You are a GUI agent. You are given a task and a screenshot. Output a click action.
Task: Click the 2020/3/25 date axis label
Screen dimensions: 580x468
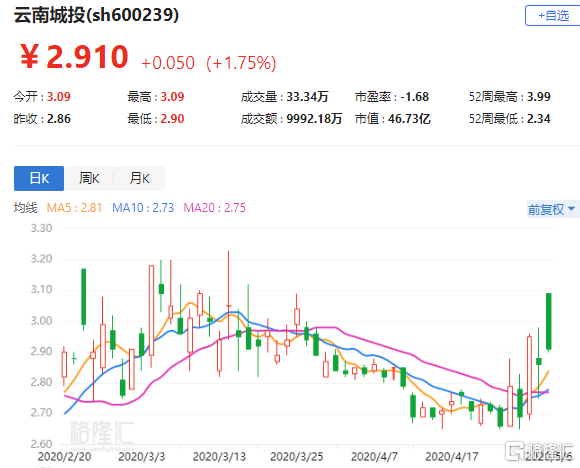point(297,457)
